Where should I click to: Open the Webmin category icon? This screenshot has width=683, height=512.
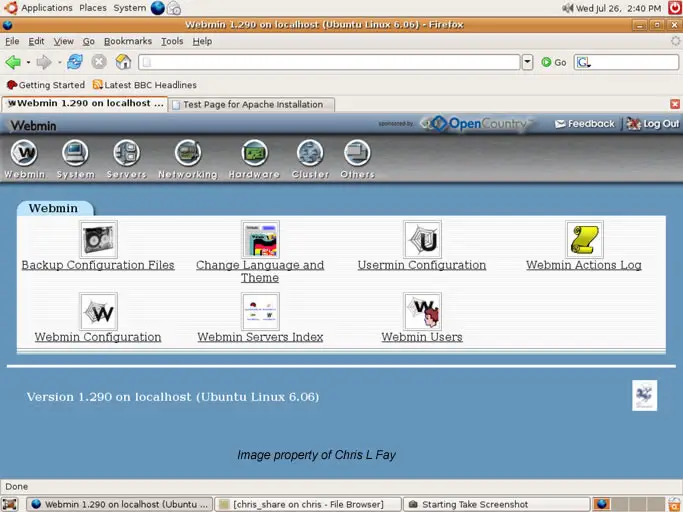point(24,153)
